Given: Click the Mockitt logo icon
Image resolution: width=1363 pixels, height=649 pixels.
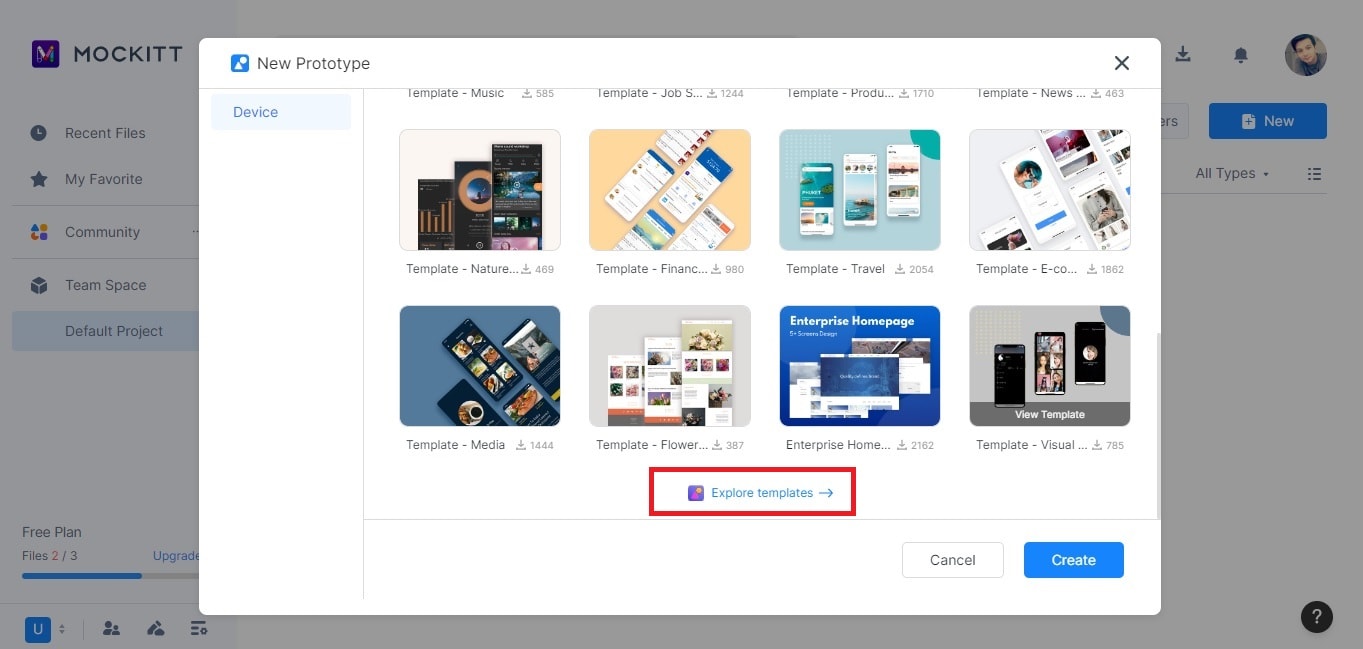Looking at the screenshot, I should (x=46, y=54).
